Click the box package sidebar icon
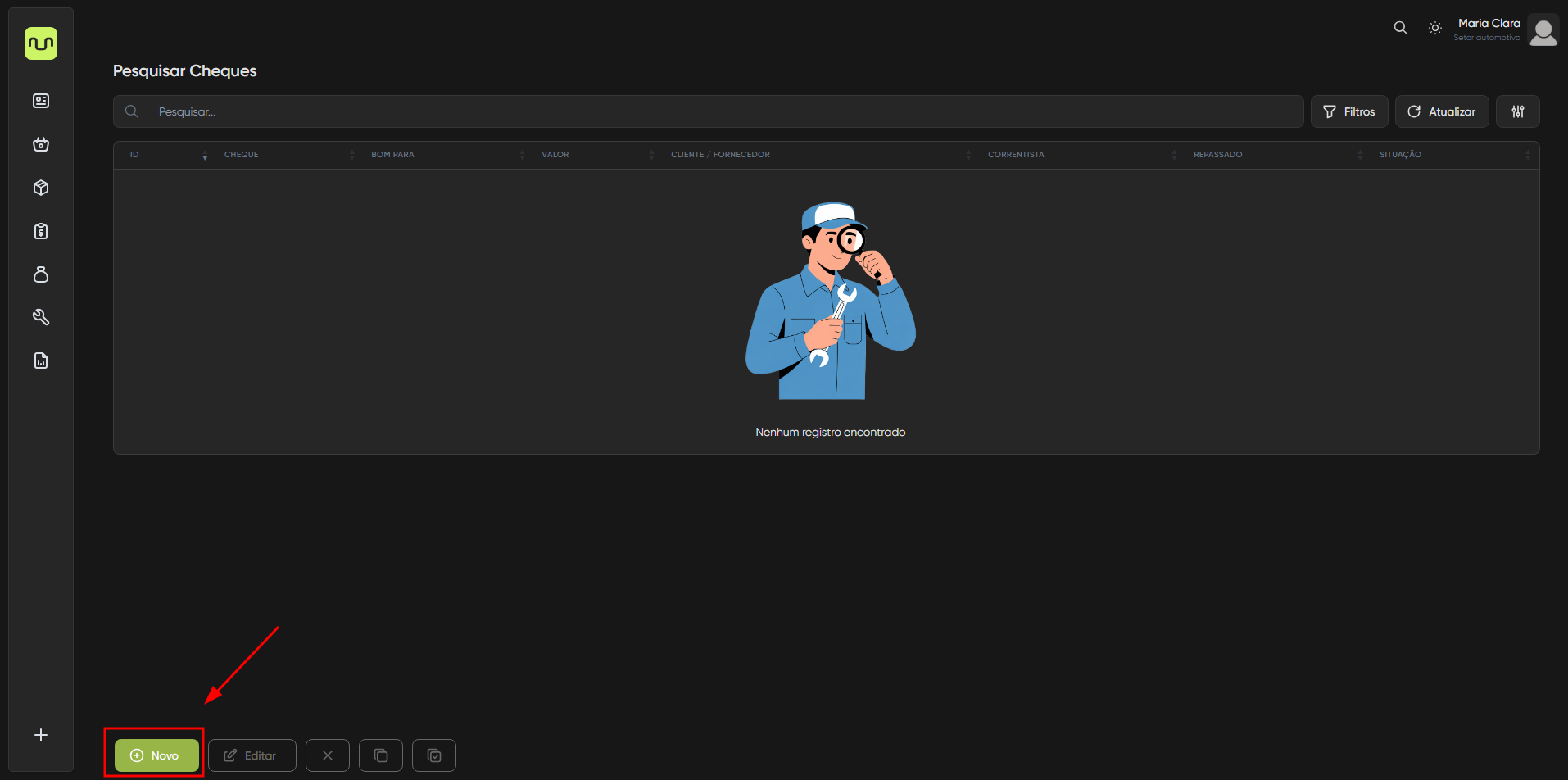This screenshot has height=780, width=1568. pos(41,188)
